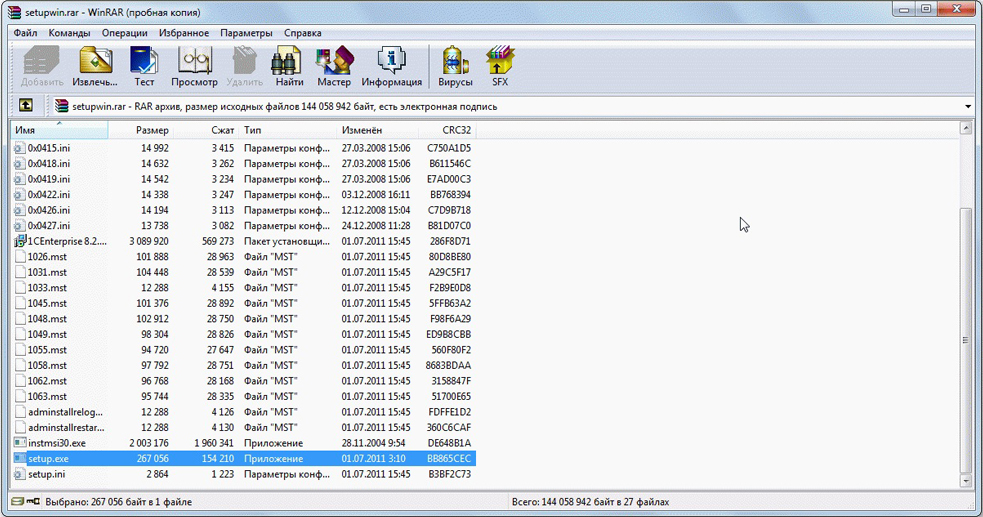Click the icon of adminstallrelog file
Screen dimensions: 983x517
pyautogui.click(x=20, y=412)
